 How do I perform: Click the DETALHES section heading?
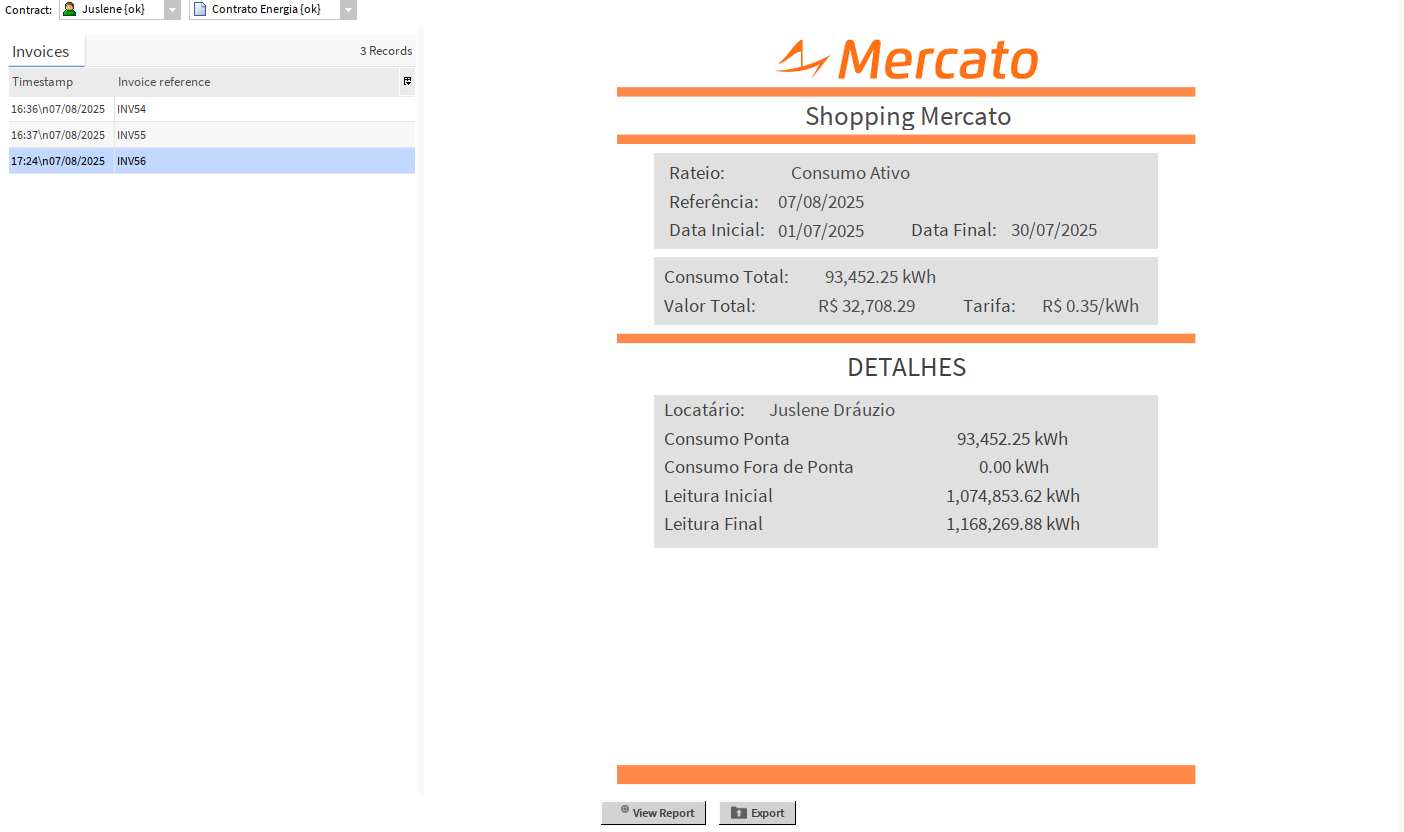(x=907, y=367)
